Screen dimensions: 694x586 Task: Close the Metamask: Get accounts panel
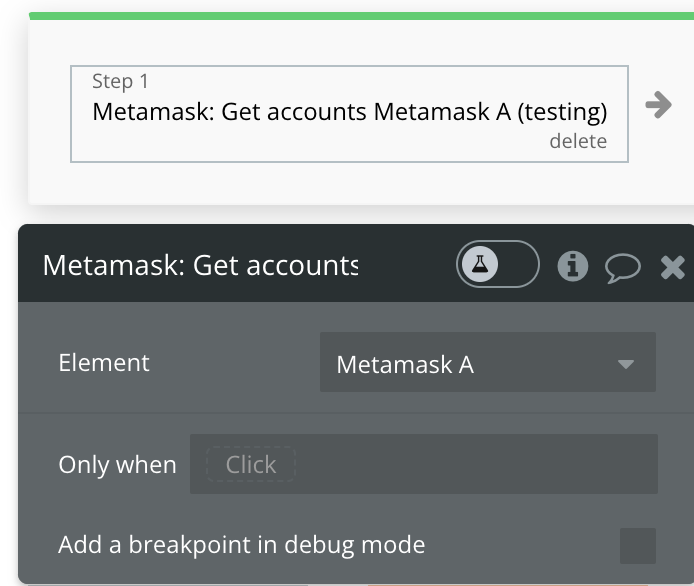click(x=673, y=267)
